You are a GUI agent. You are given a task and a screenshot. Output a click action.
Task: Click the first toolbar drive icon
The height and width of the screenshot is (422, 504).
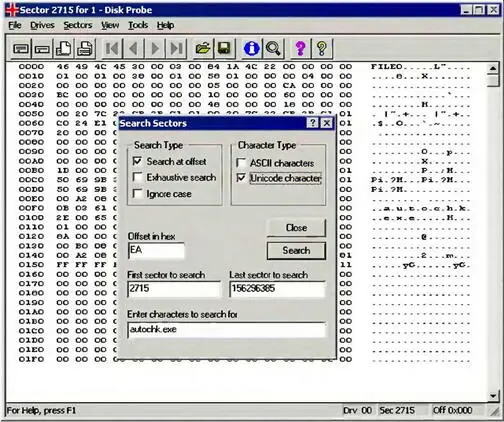point(21,49)
